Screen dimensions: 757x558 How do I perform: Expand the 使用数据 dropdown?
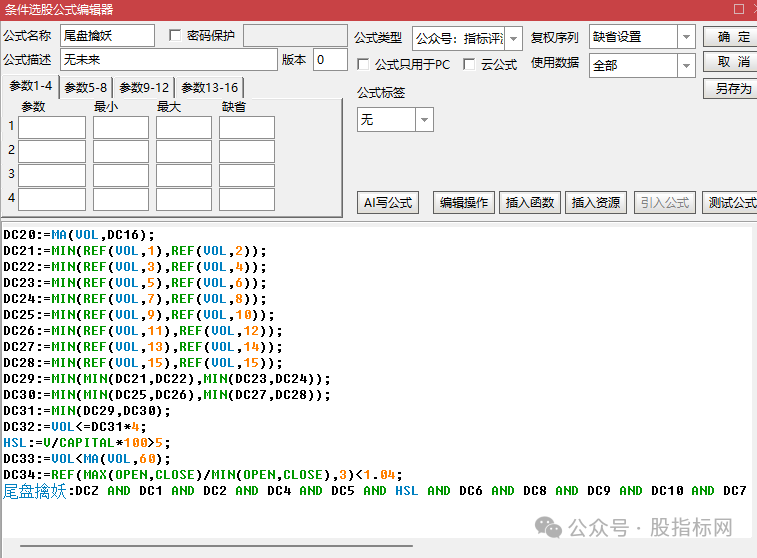[x=686, y=66]
